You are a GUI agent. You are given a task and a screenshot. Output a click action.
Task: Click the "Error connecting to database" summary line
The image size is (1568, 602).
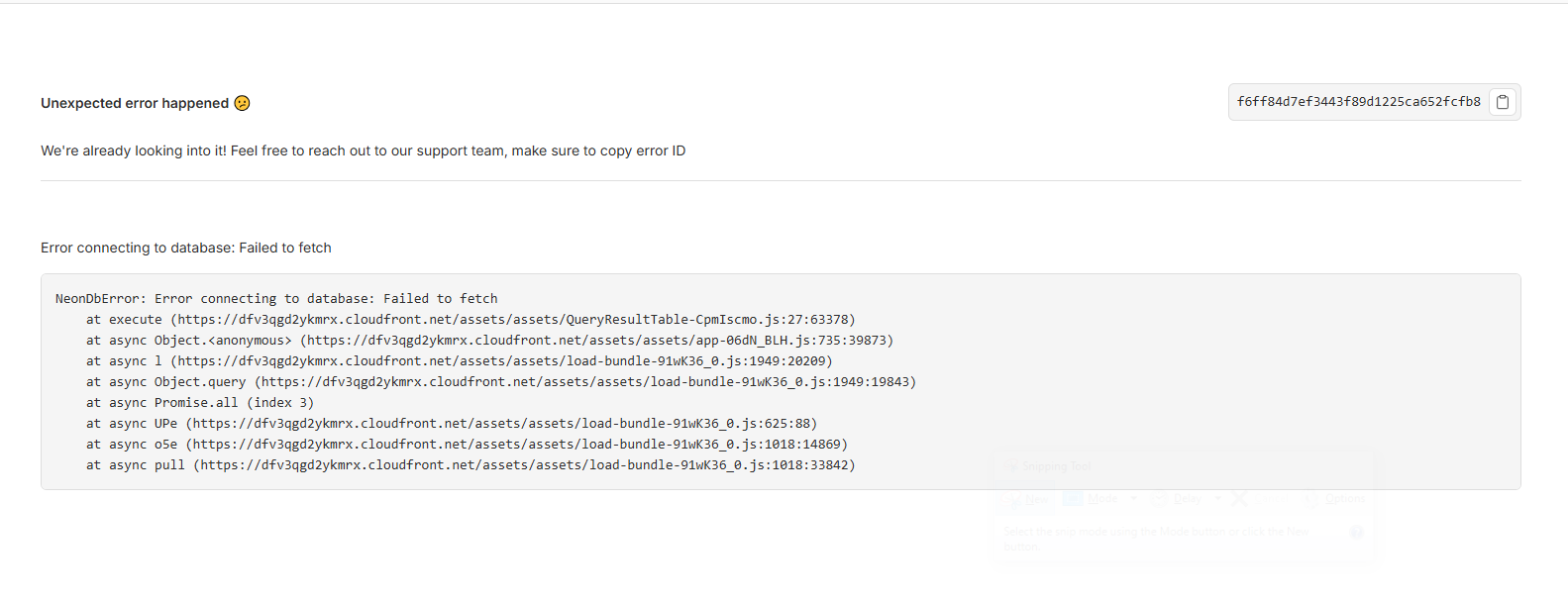(x=186, y=248)
